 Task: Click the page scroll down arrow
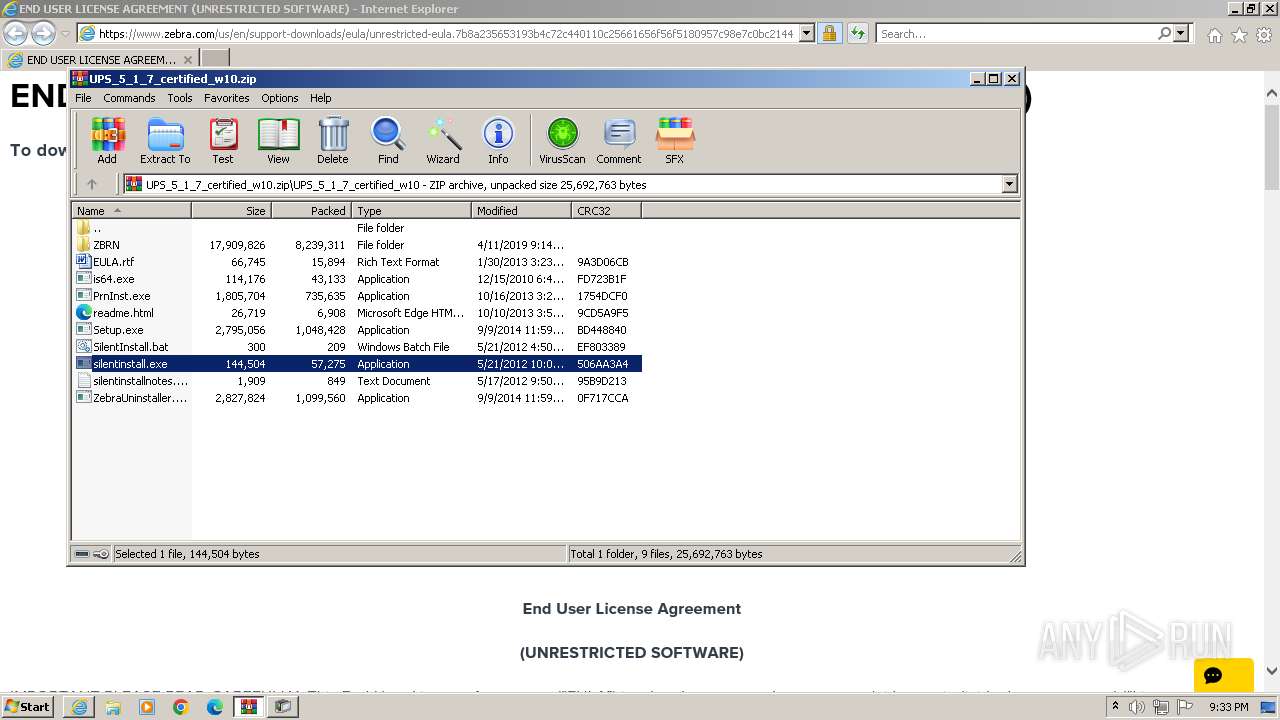click(1272, 672)
